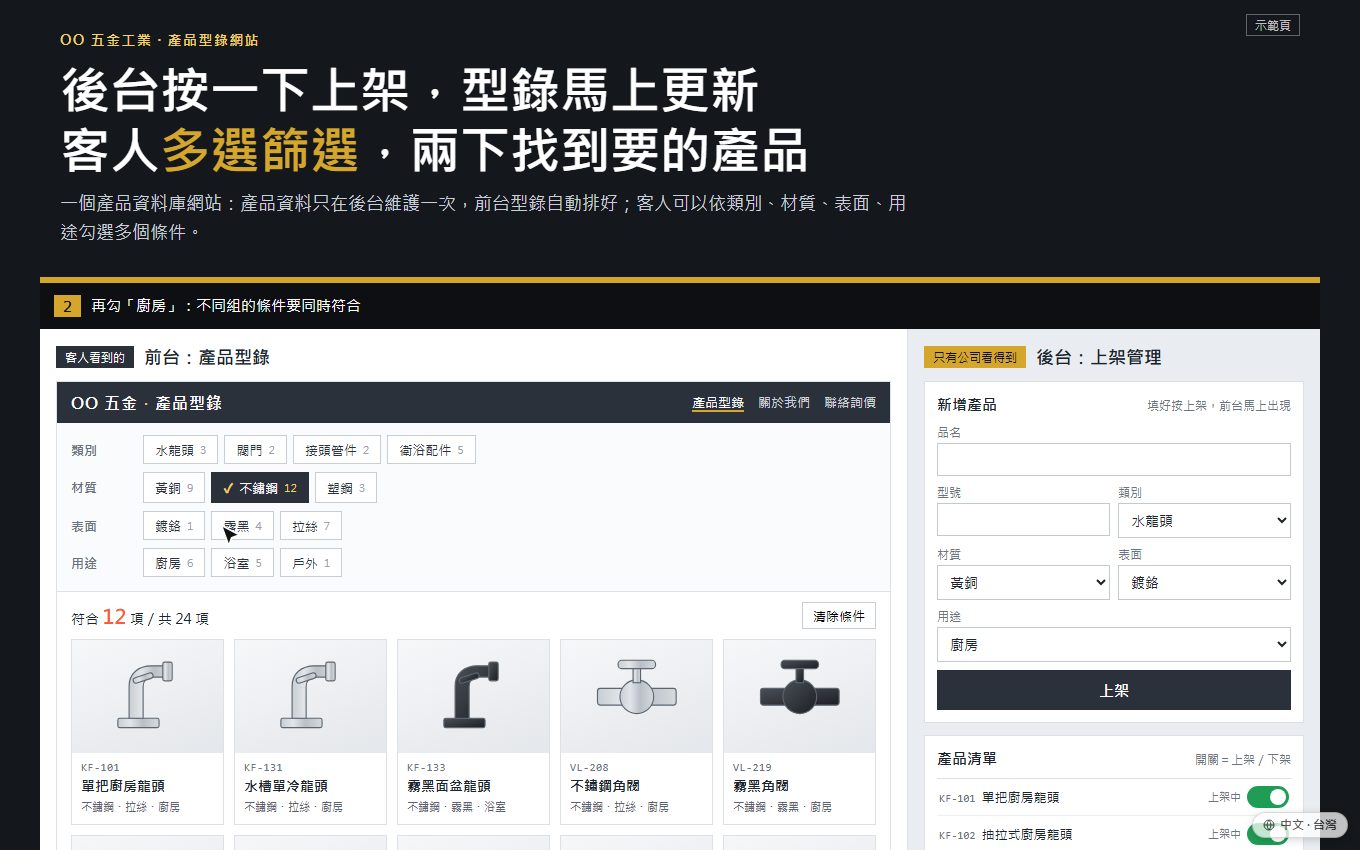Screen dimensions: 1360x850
Task: Check the 浴室 usage filter
Action: 242,563
